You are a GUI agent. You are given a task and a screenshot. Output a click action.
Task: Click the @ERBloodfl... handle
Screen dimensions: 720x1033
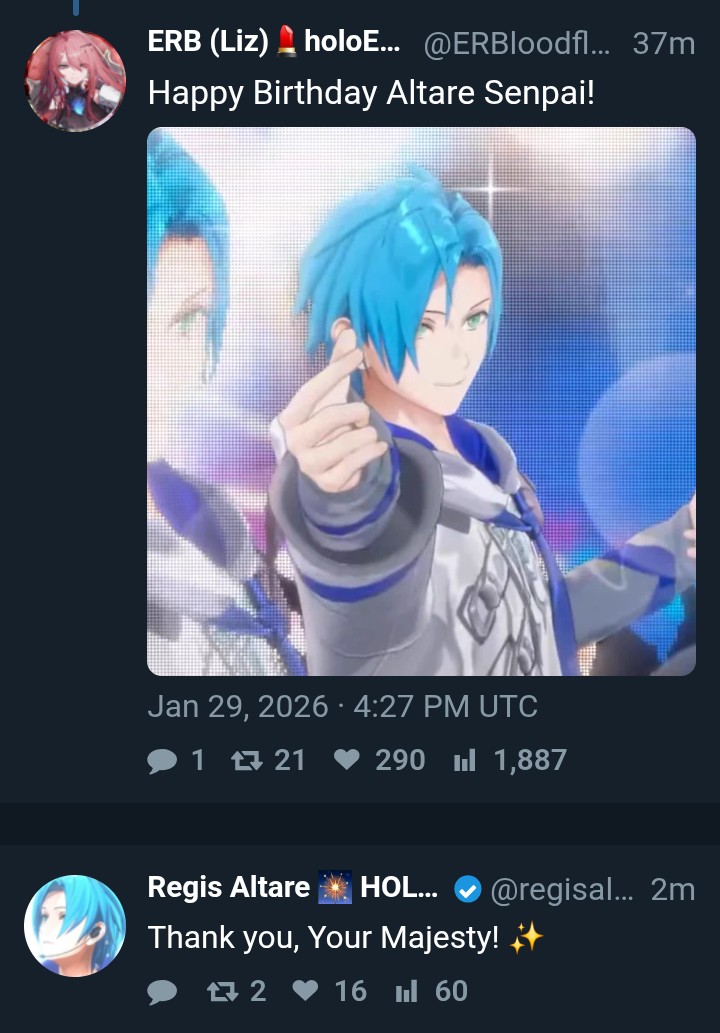point(517,43)
